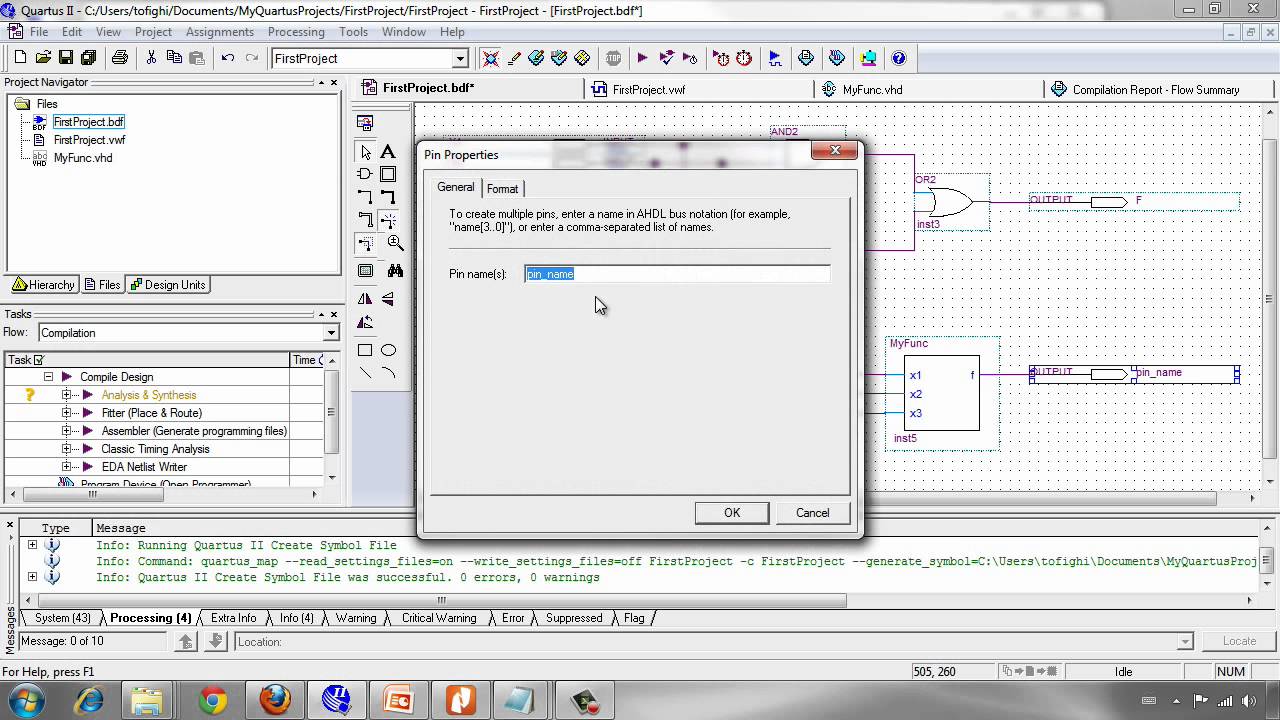Open help with question mark icon
The height and width of the screenshot is (720, 1280).
898,58
